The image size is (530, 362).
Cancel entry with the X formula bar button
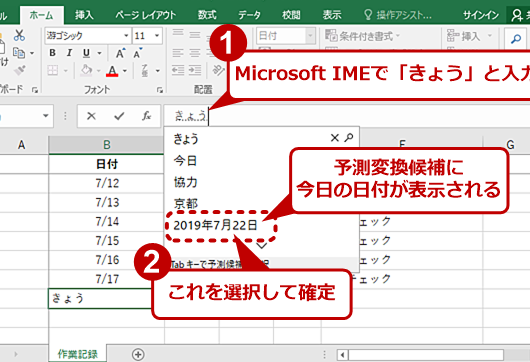pos(91,116)
